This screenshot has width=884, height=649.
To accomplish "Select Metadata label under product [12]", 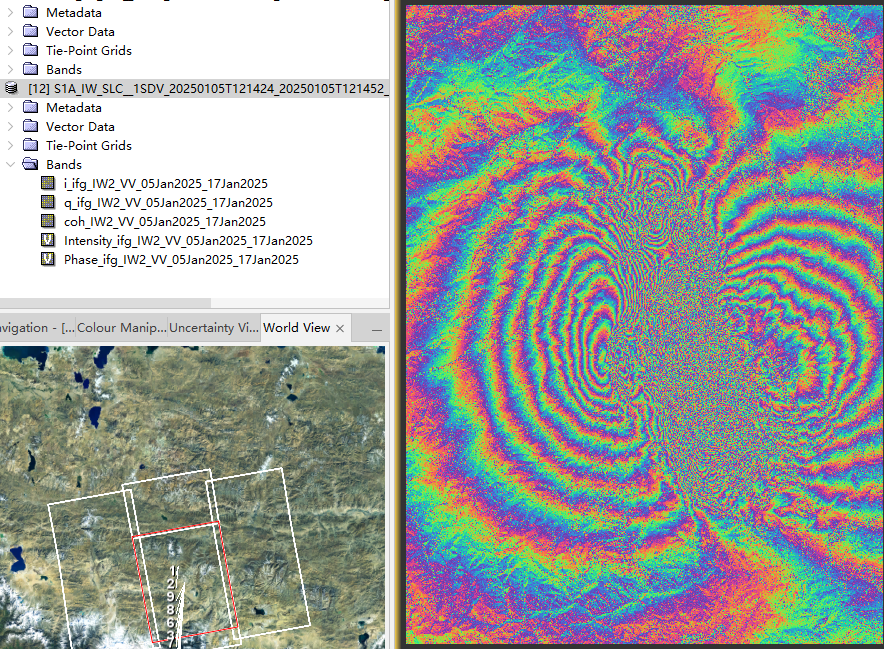I will [x=74, y=107].
